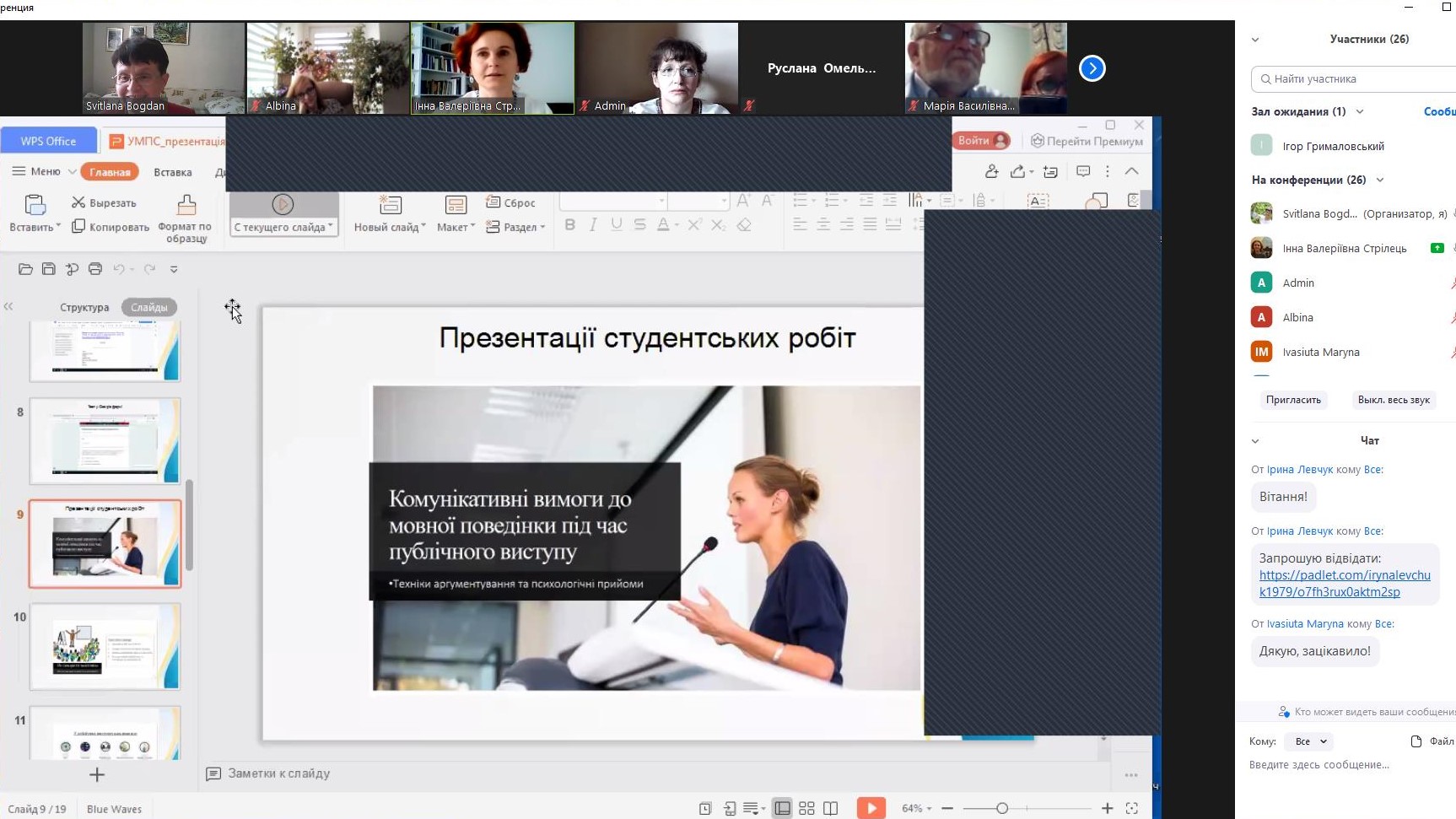Click the Print icon in quick access toolbar
Viewport: 1456px width, 819px height.
95,269
